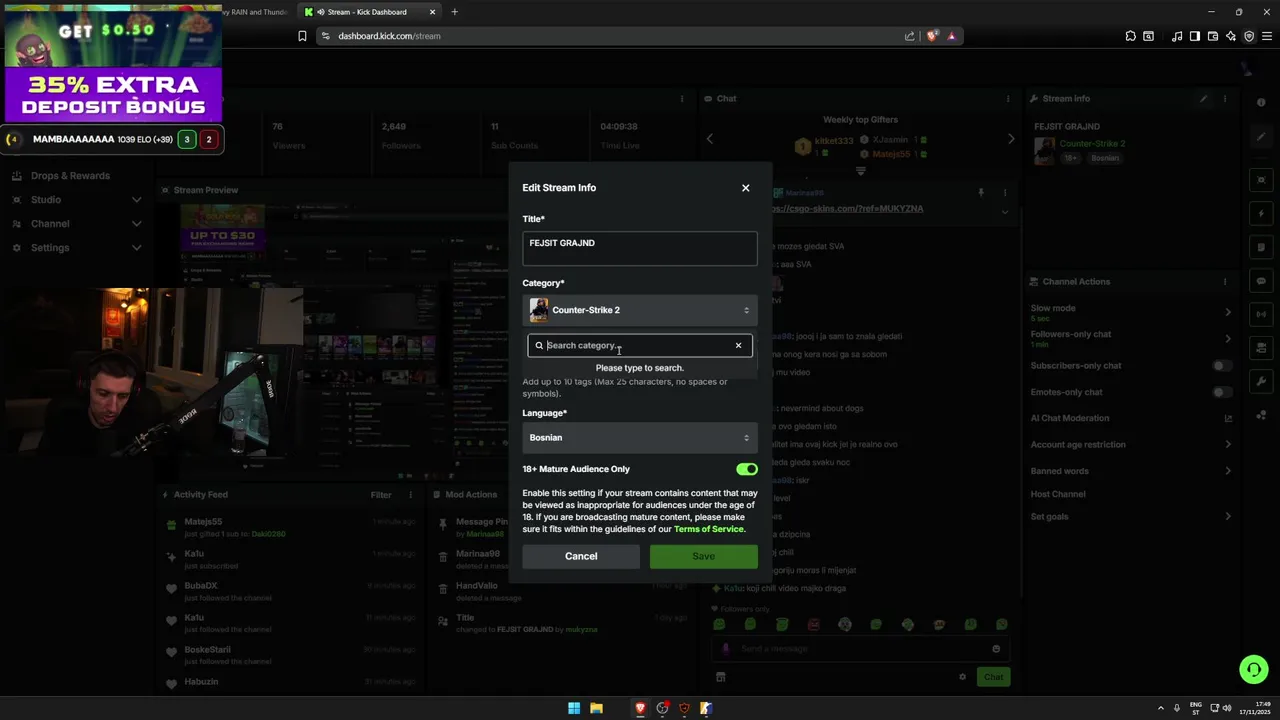Open Brave VPN shield icon

pos(1249,36)
